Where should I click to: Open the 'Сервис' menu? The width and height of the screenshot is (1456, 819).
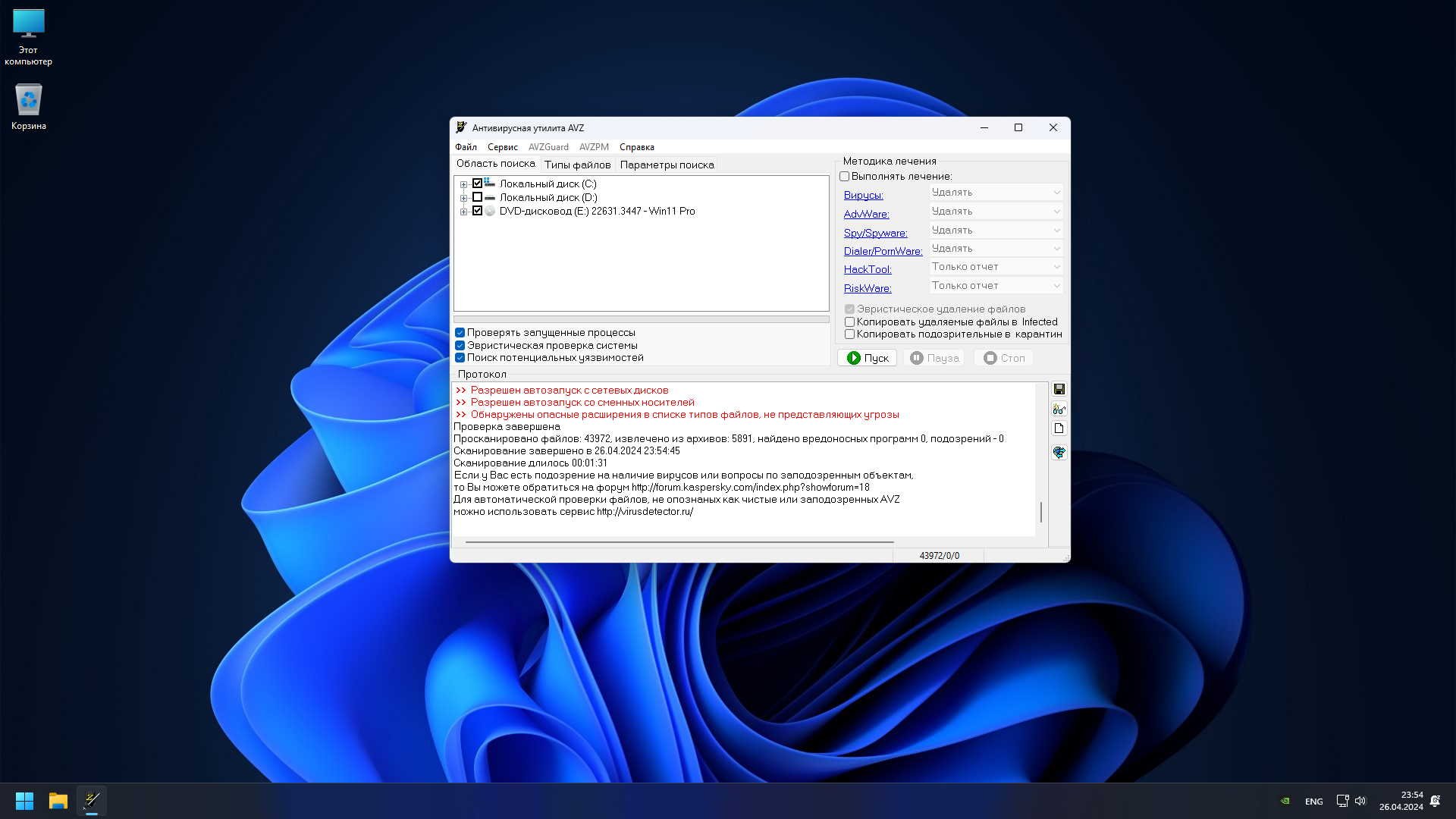click(502, 147)
